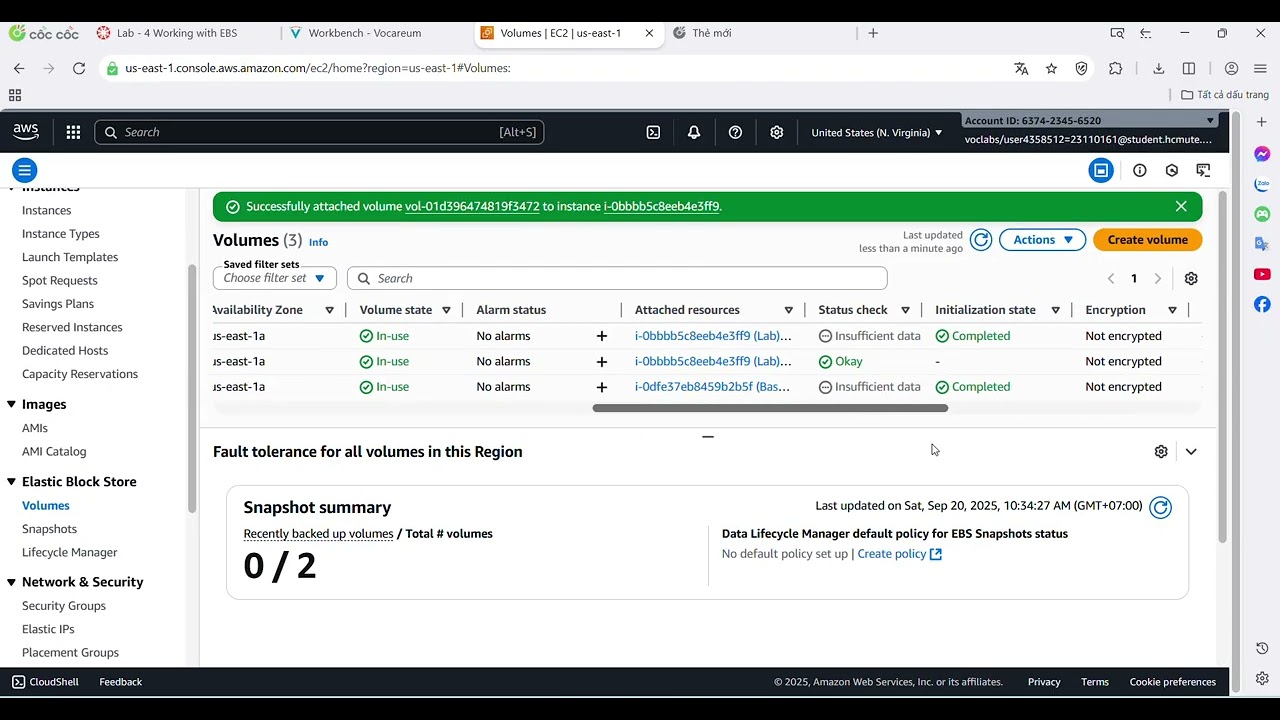Open the i-0dfe37eb8459b2b5f attached resource link
Screen dimensions: 1280x720
point(712,387)
